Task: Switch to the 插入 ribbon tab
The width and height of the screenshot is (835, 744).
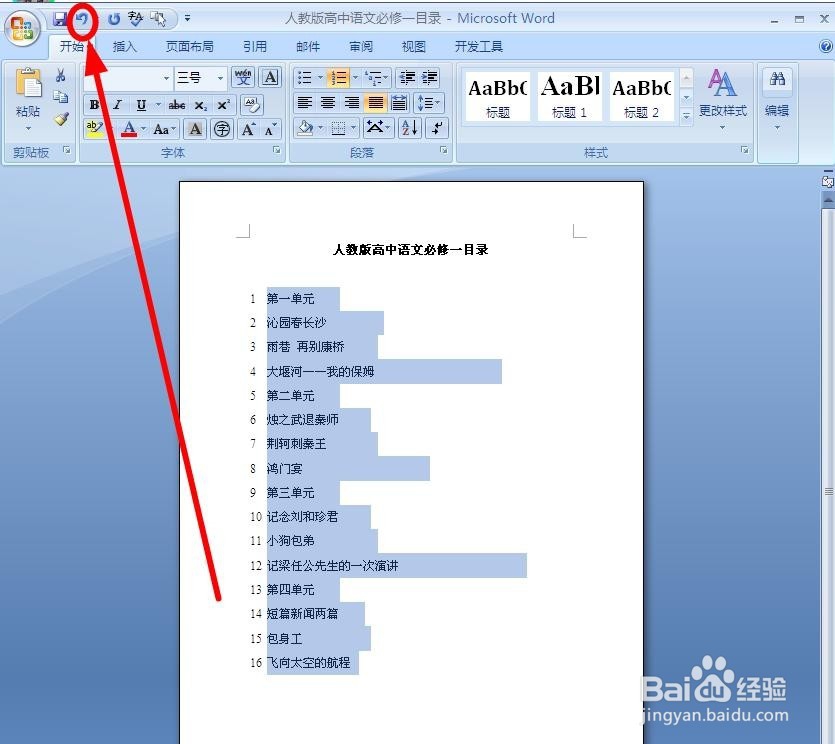Action: tap(125, 45)
